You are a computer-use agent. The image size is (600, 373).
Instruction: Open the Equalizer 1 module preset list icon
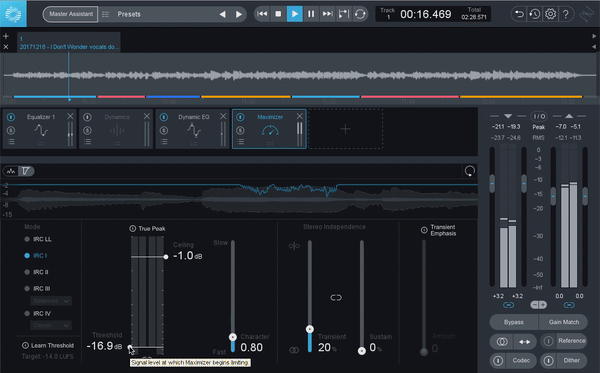pos(11,142)
